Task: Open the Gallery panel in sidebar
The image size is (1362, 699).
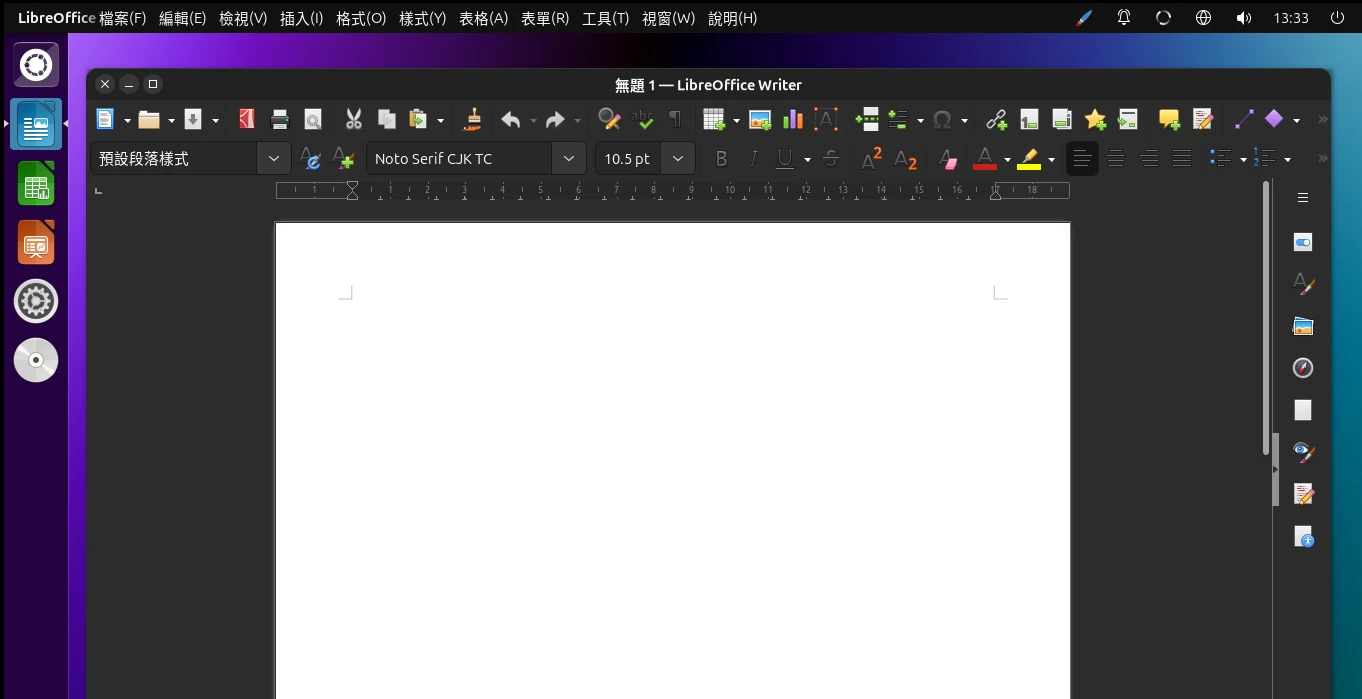Action: coord(1302,326)
